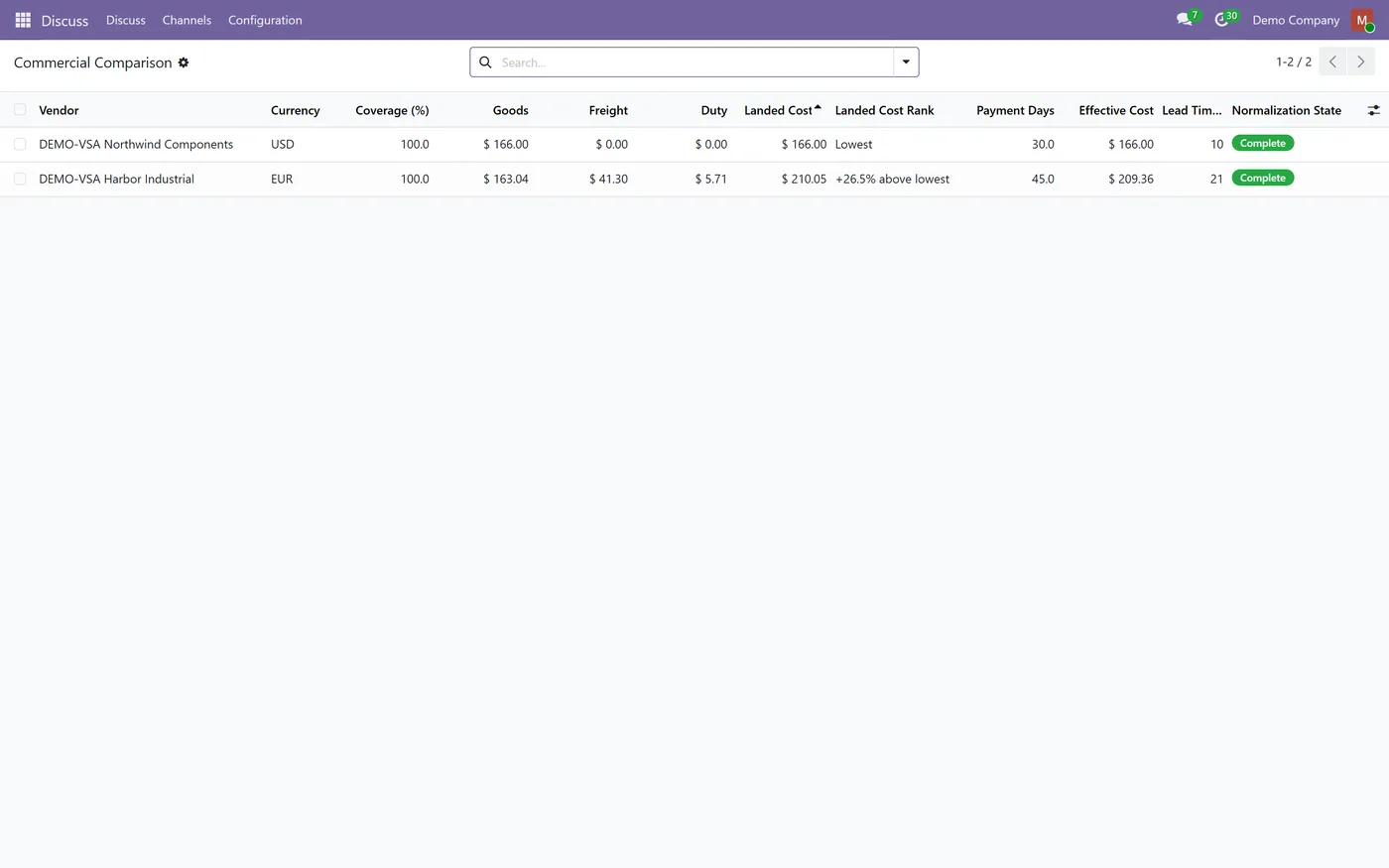Click the $ 210.05 landed cost
This screenshot has height=868, width=1389.
804,179
